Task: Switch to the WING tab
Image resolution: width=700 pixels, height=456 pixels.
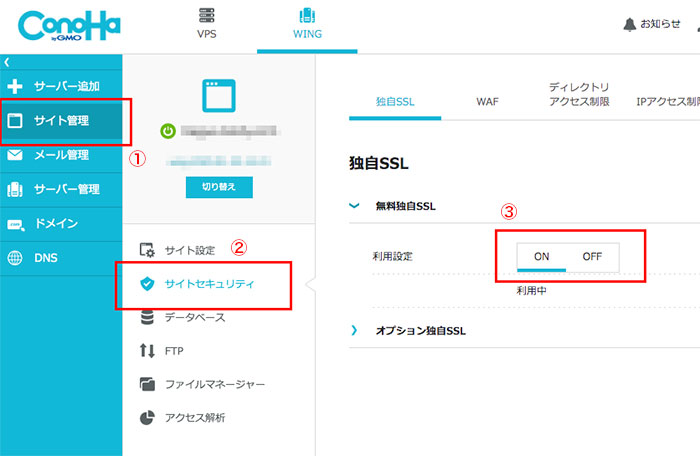Action: pyautogui.click(x=307, y=25)
